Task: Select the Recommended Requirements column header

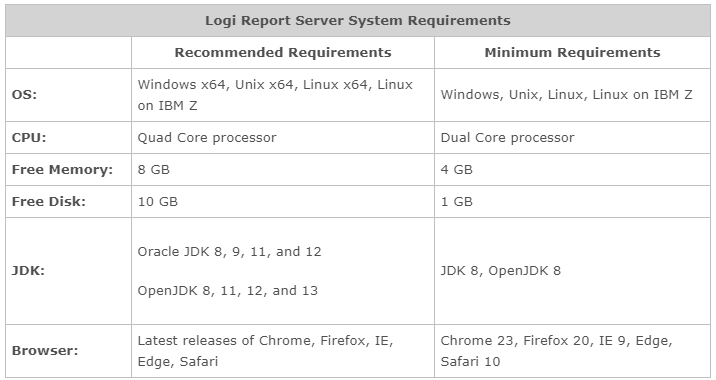Action: tap(283, 53)
